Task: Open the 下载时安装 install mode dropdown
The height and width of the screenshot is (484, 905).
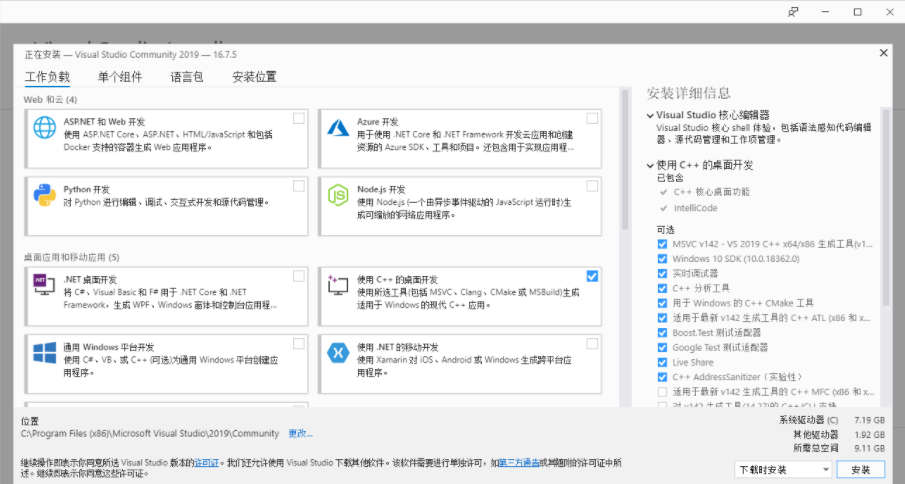Action: pos(783,470)
